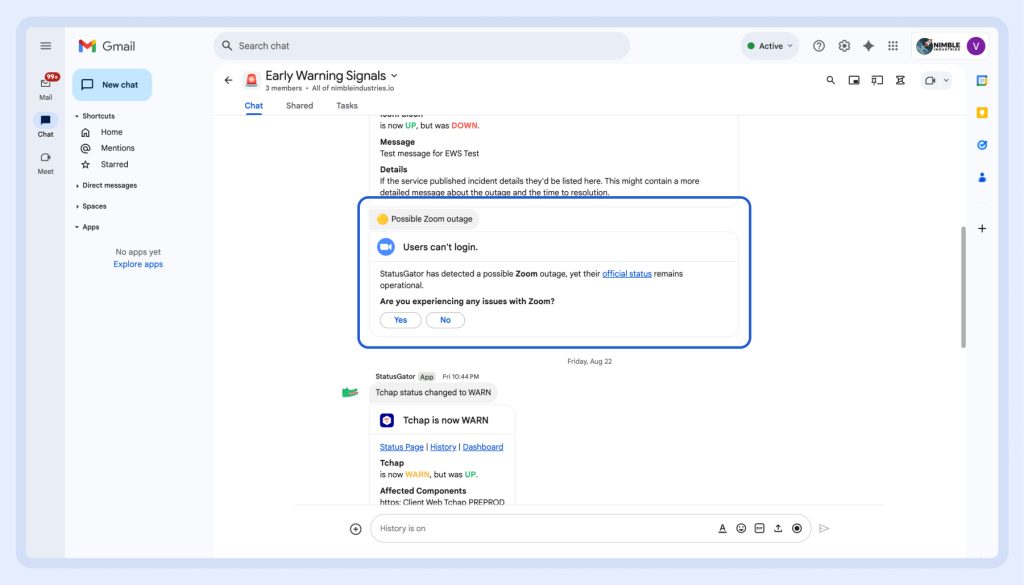
Task: Toggle text formatting options in composer
Action: 722,528
